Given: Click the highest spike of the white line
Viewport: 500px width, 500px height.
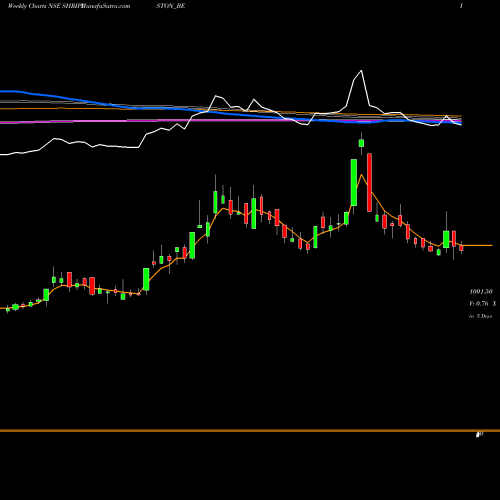Looking at the screenshot, I should 361,71.
